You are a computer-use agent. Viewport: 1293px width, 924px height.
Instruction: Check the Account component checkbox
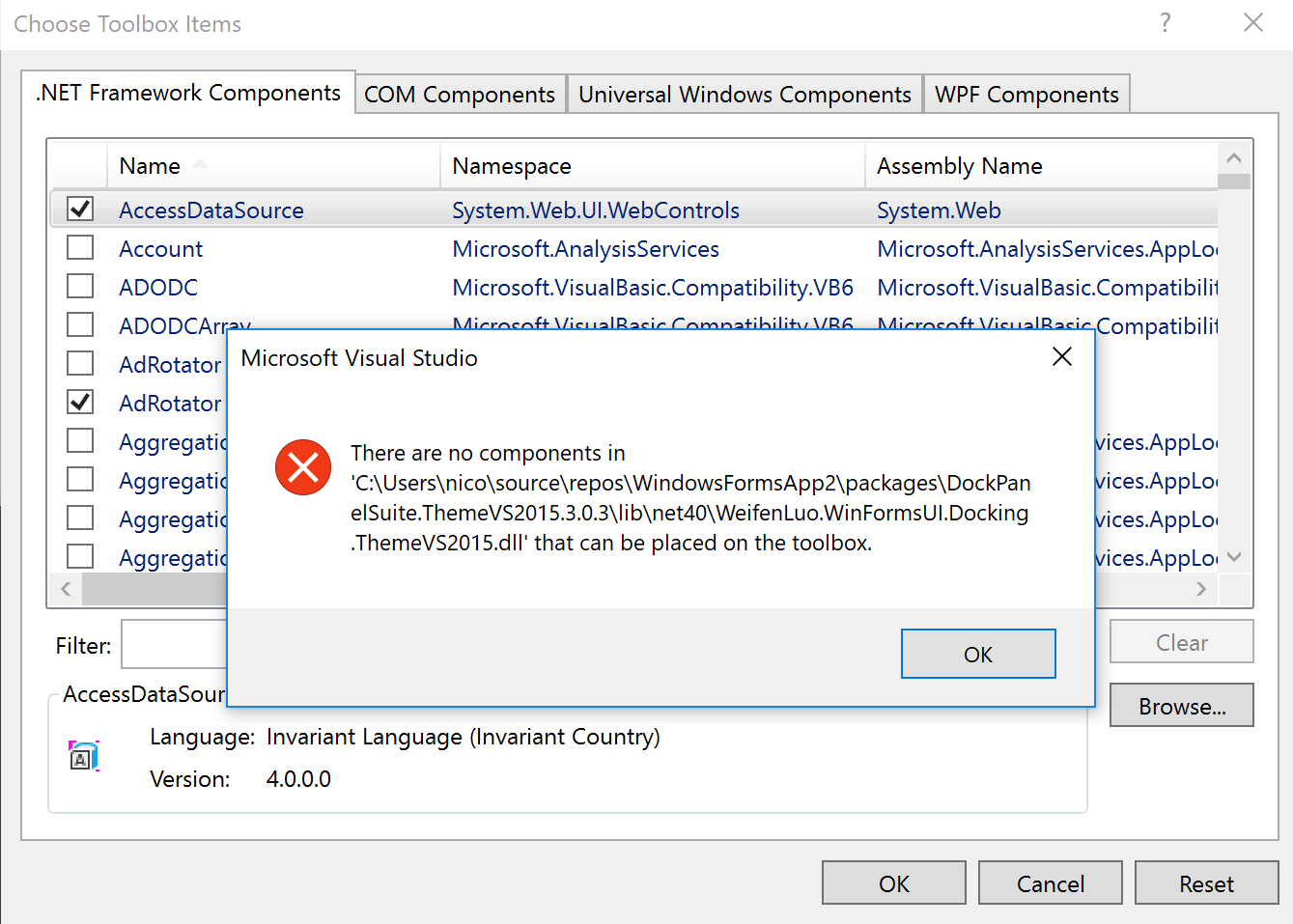tap(80, 247)
